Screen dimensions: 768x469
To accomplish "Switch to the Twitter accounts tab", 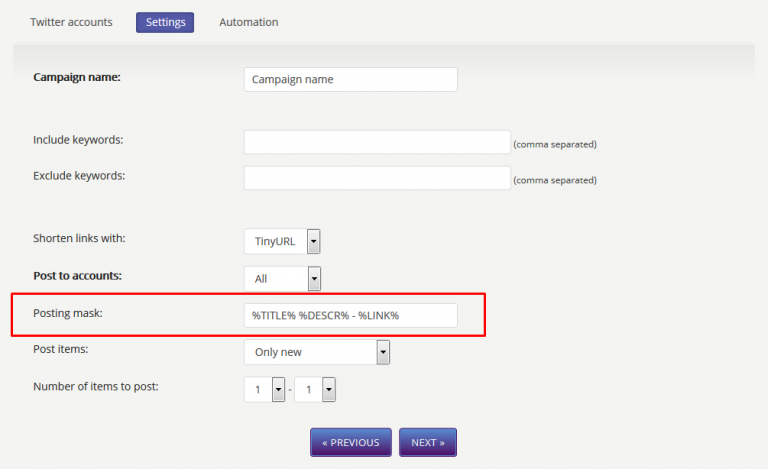I will pos(71,22).
